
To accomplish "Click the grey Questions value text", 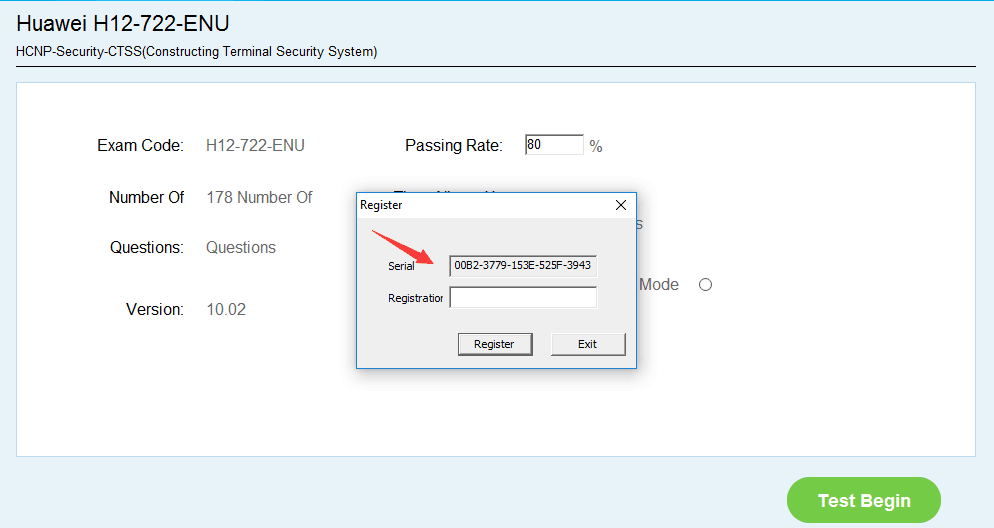I will tap(241, 248).
